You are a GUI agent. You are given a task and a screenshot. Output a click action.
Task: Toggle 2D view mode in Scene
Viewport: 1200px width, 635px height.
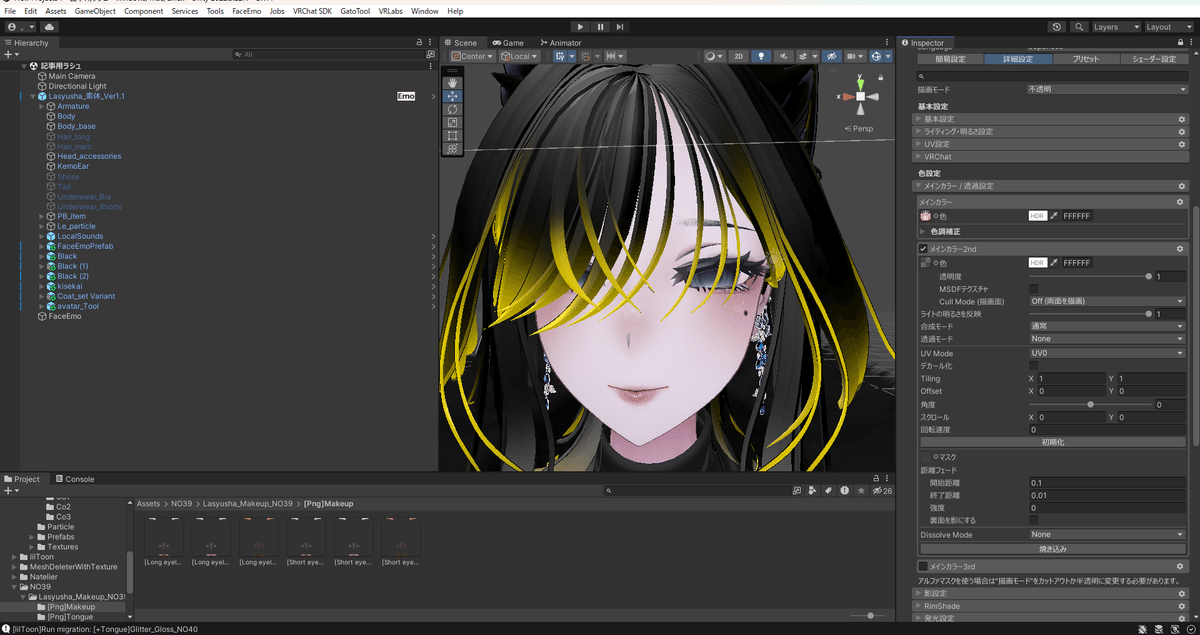coord(739,56)
